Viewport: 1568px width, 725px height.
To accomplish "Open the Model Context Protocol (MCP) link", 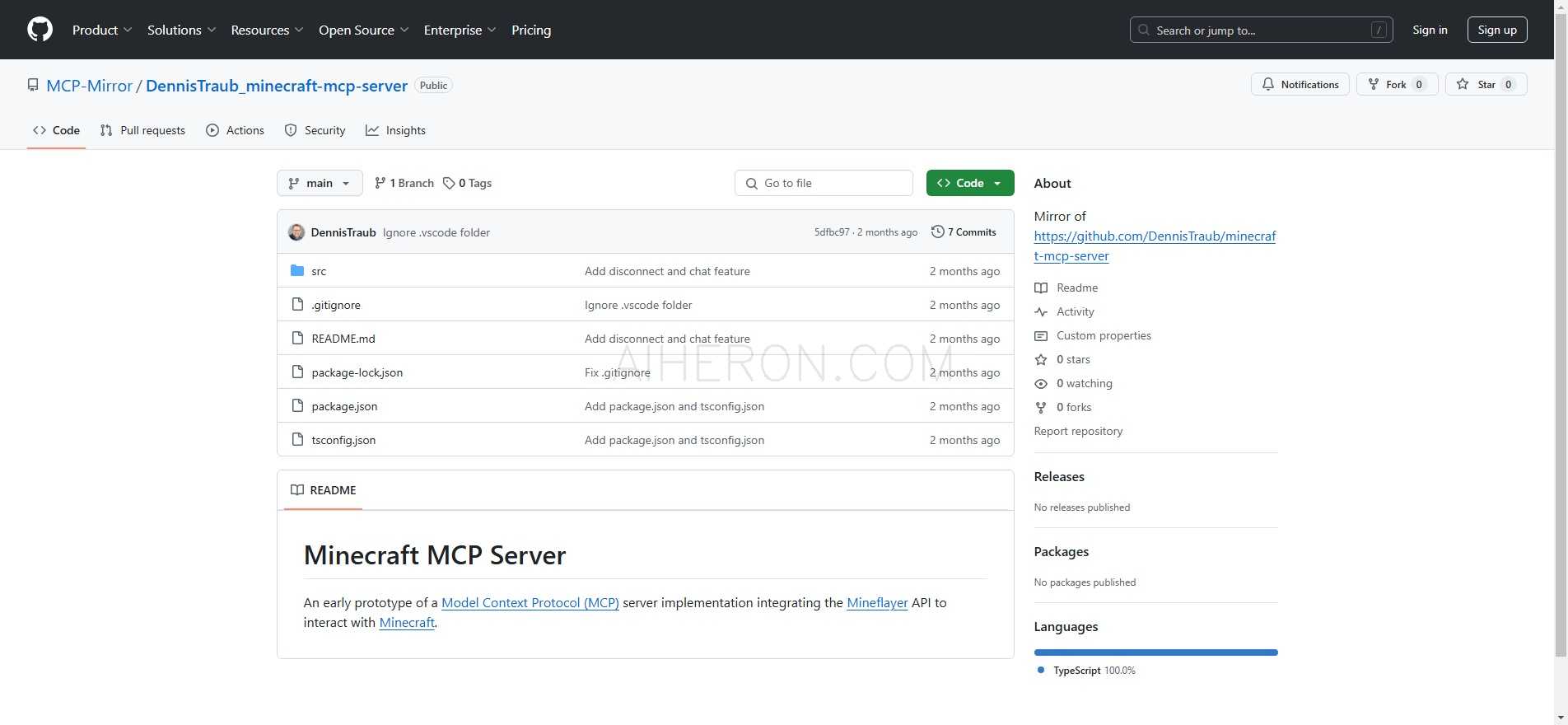I will pos(530,602).
